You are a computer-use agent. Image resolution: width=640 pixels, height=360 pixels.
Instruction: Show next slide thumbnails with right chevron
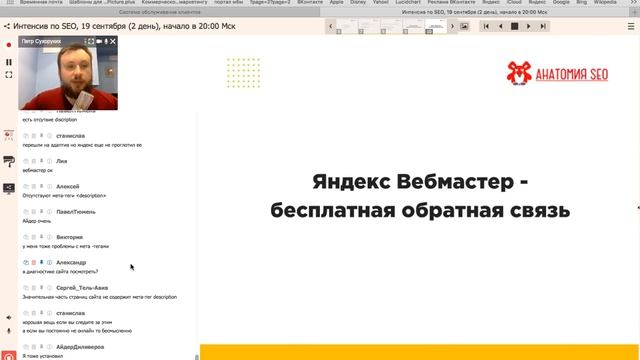pyautogui.click(x=452, y=26)
